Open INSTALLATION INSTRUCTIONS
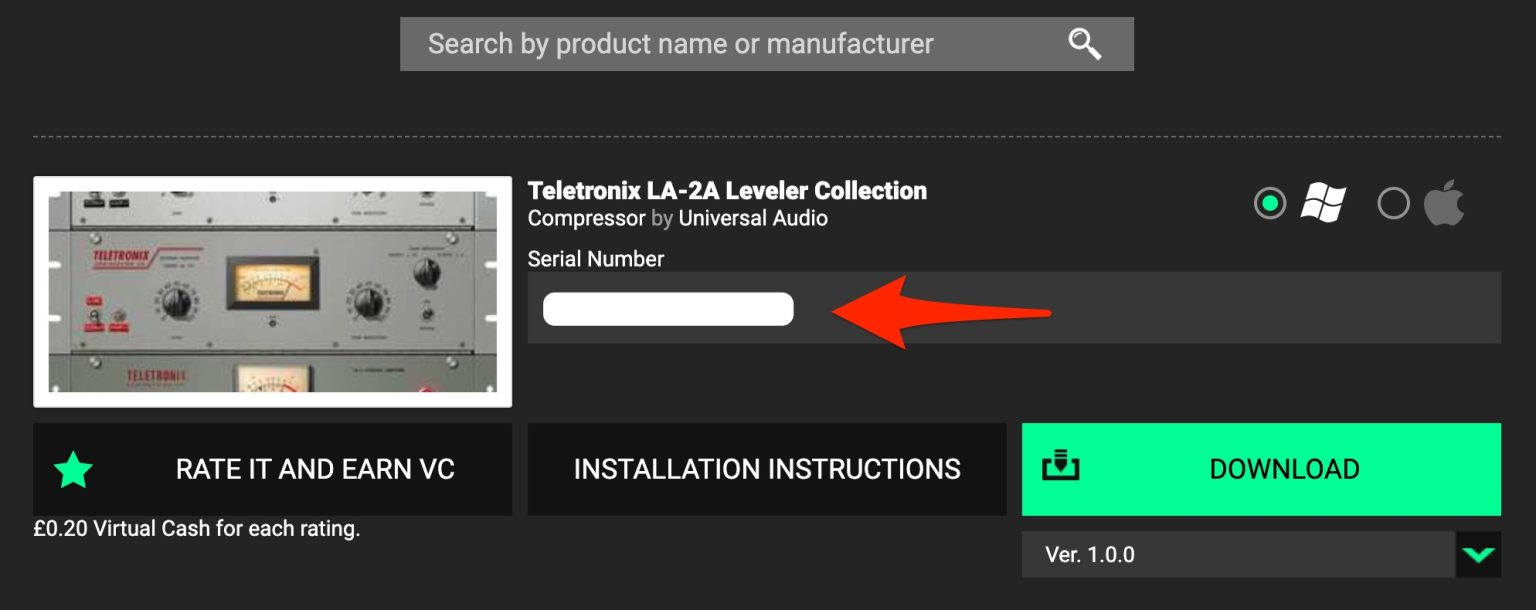 click(767, 469)
